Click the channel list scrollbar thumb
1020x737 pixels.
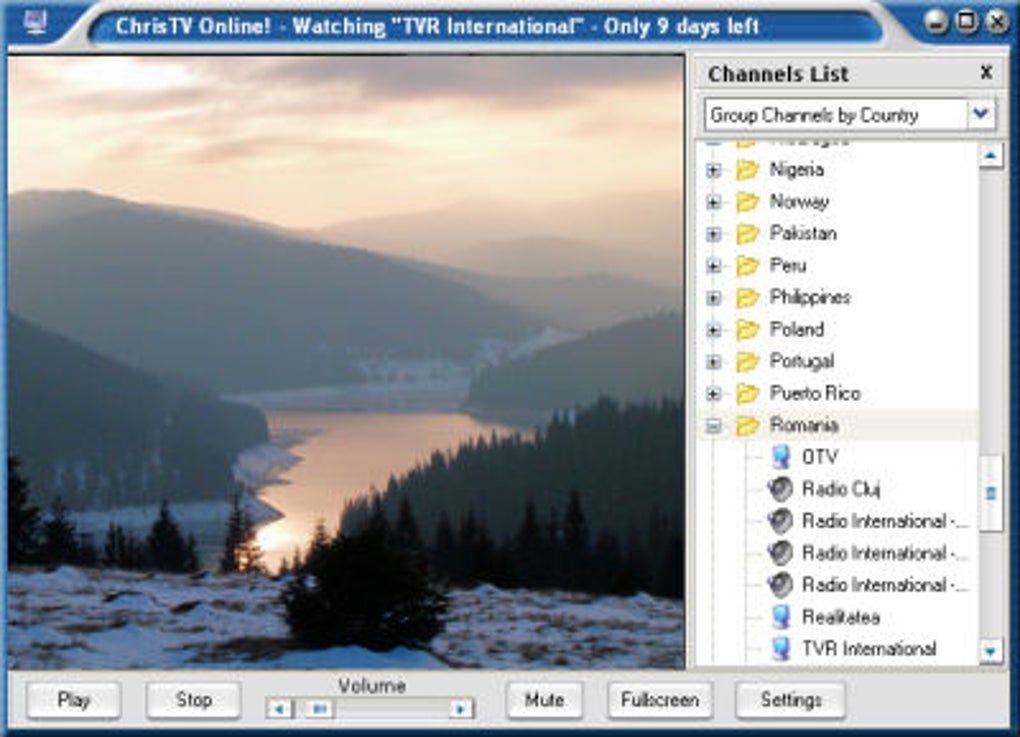(991, 493)
